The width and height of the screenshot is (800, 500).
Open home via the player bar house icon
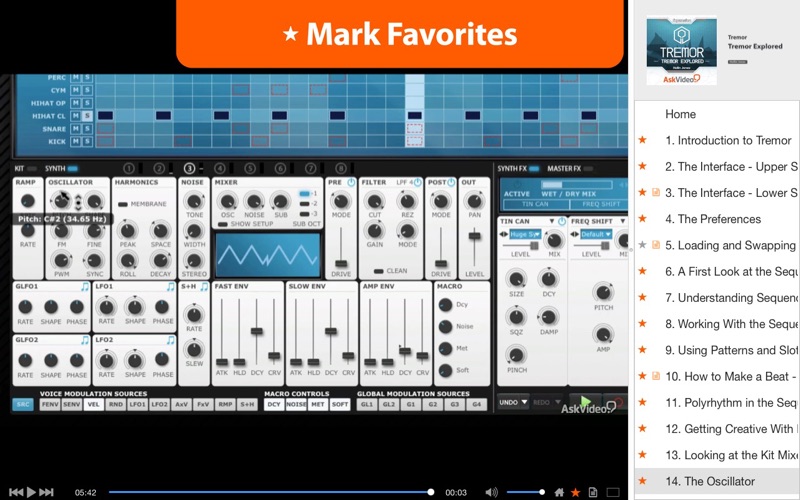559,492
